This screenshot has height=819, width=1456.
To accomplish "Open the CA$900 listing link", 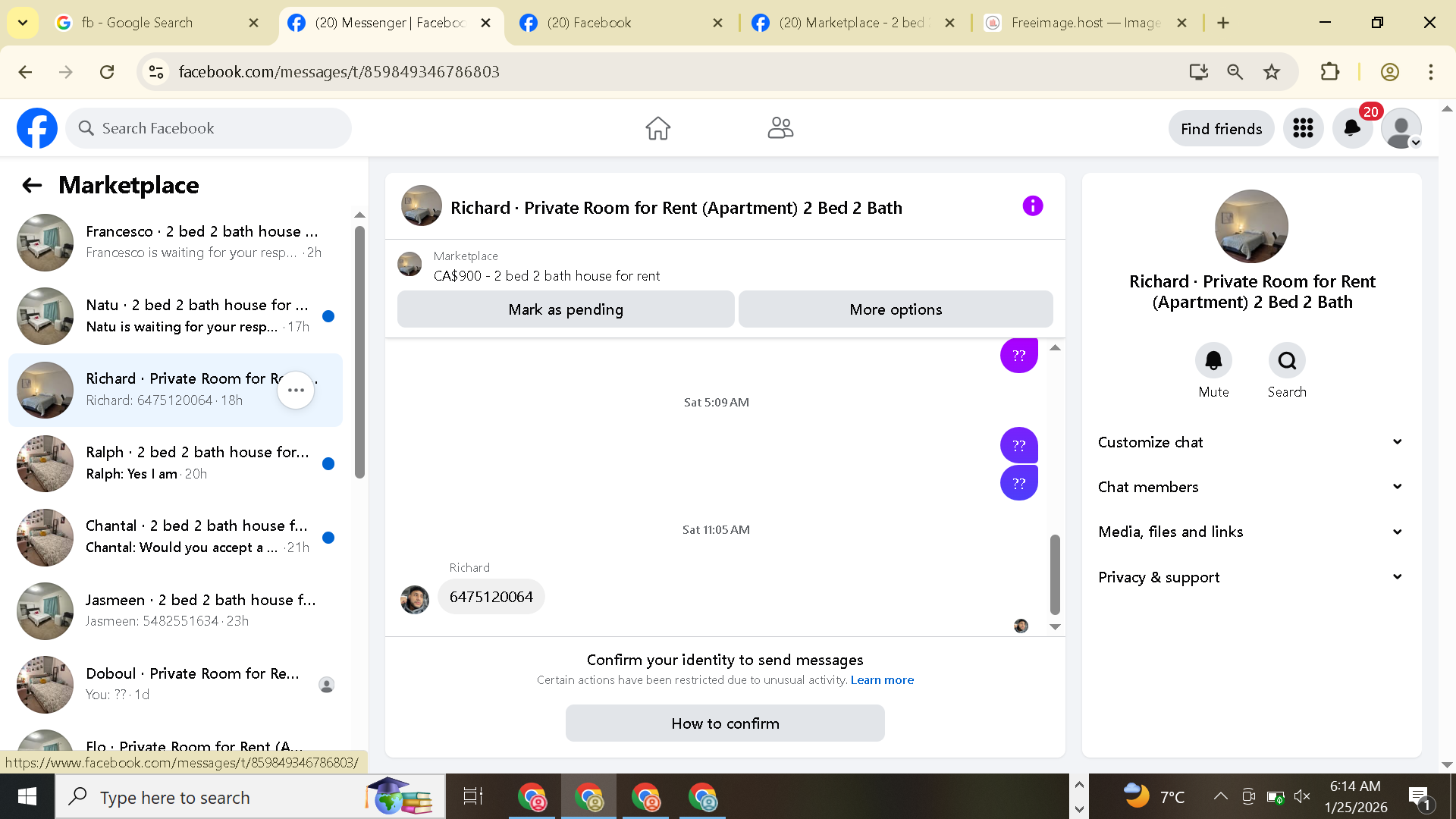I will click(x=547, y=276).
